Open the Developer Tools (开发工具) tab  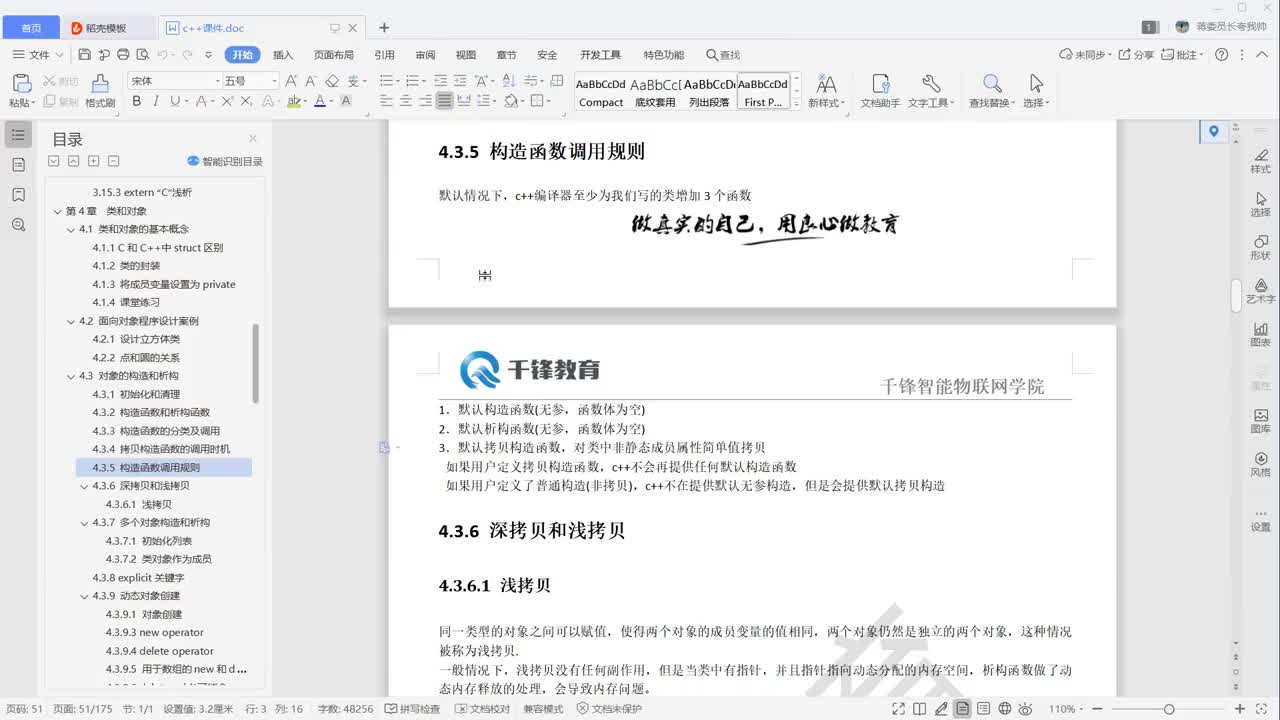(600, 55)
